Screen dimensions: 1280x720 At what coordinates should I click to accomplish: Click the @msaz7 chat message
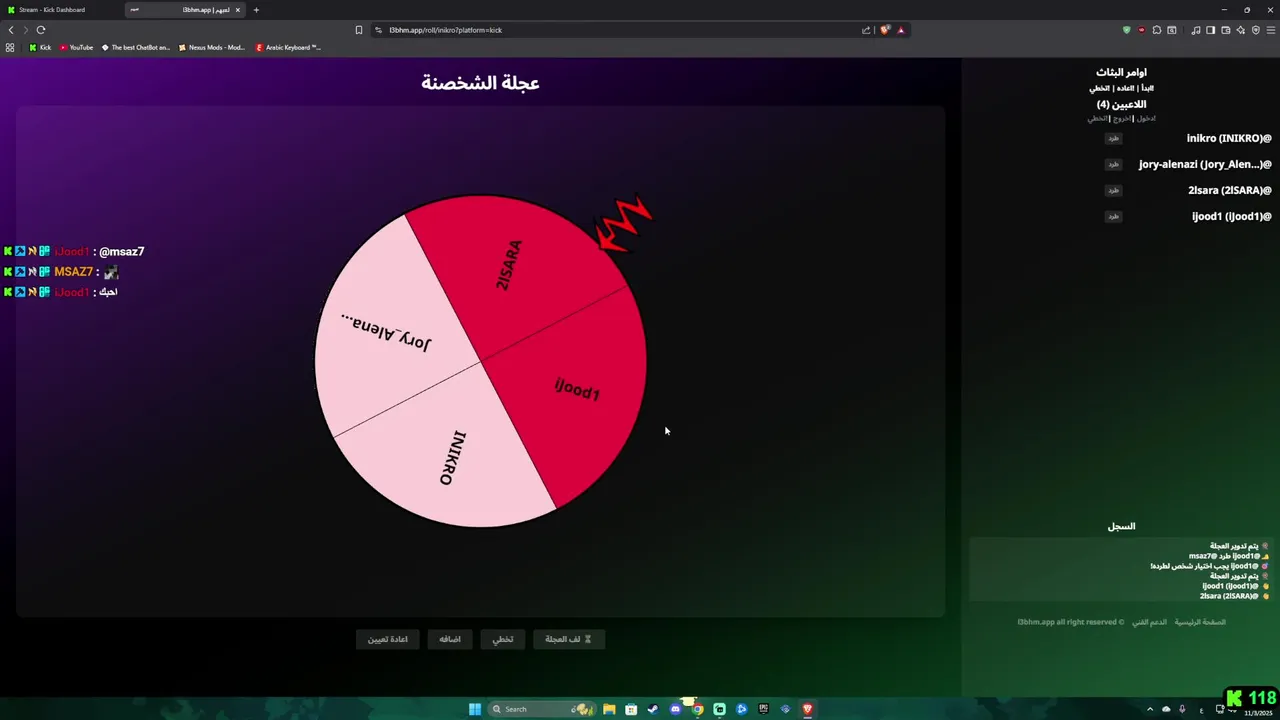[x=122, y=252]
